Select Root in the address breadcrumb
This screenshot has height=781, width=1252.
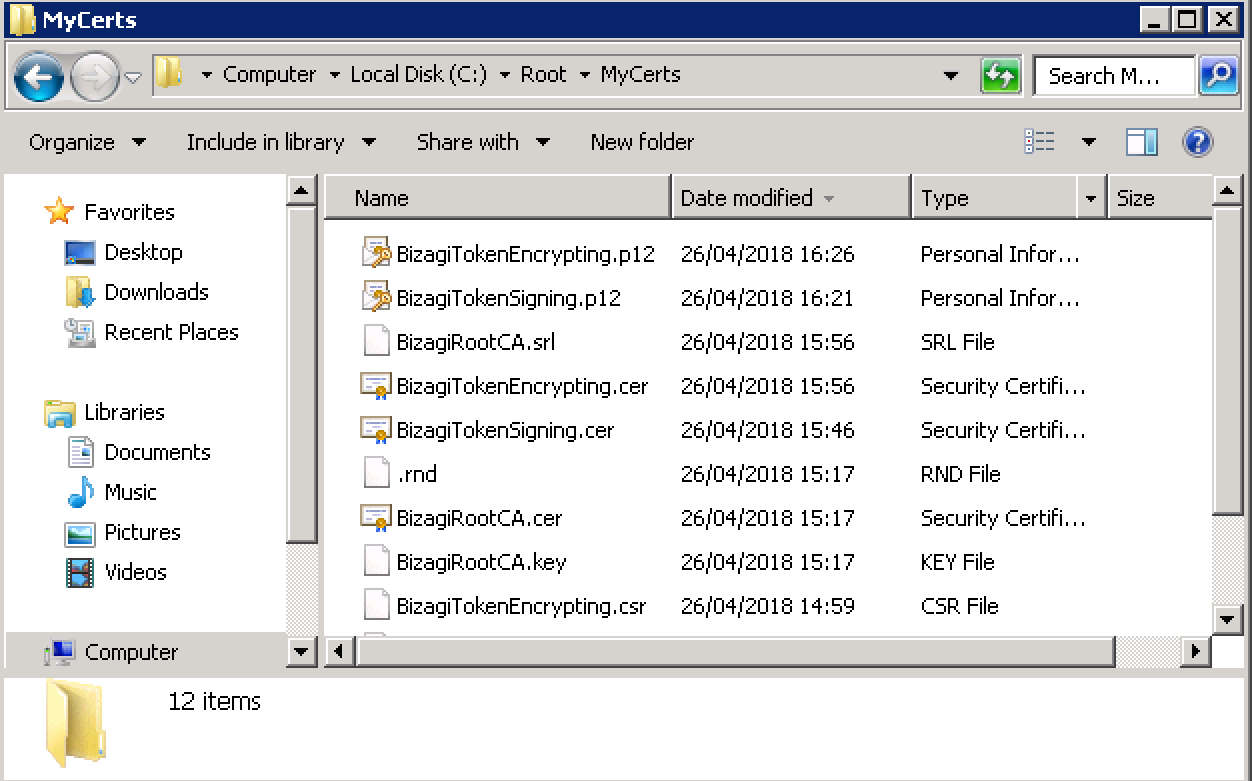point(543,75)
